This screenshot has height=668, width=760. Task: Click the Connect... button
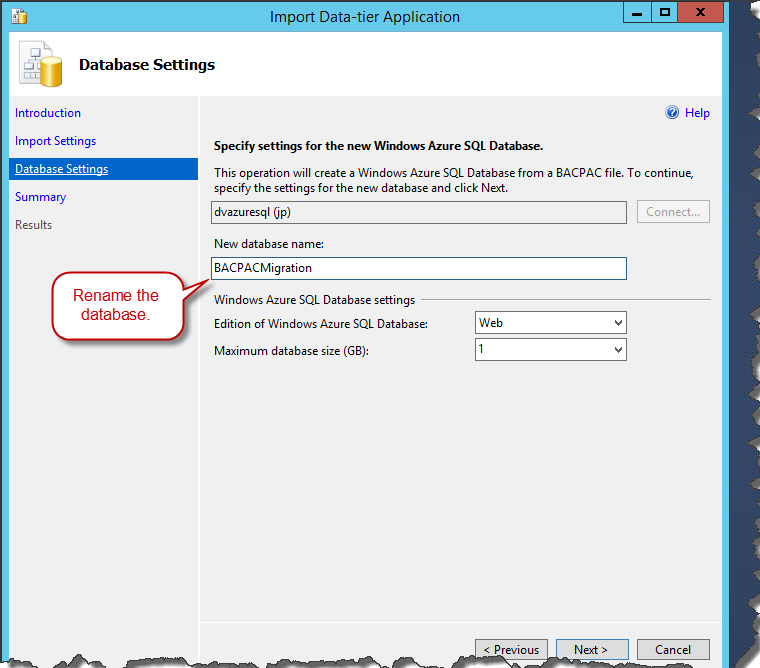click(673, 212)
